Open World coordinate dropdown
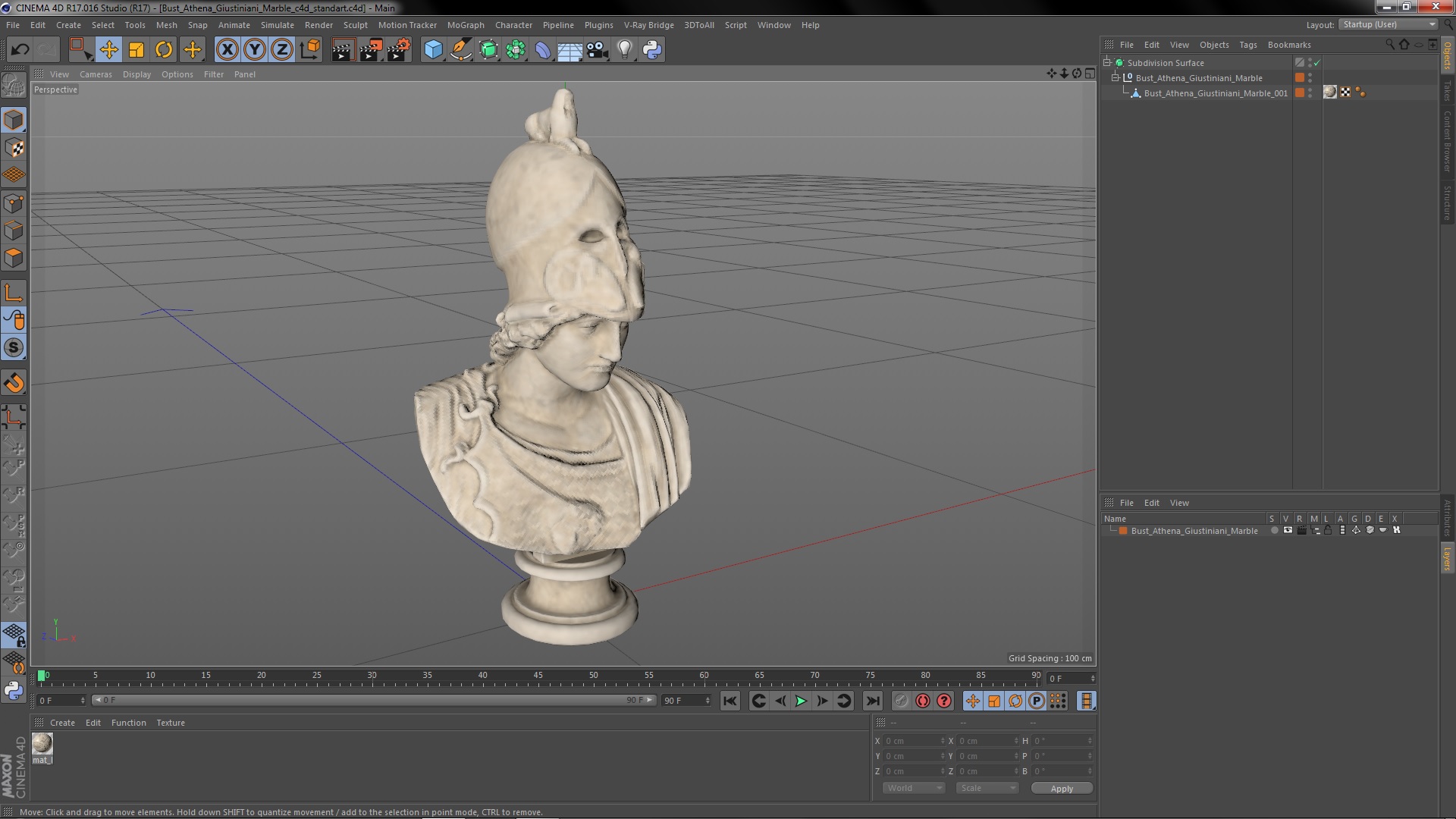Image resolution: width=1456 pixels, height=819 pixels. 914,788
